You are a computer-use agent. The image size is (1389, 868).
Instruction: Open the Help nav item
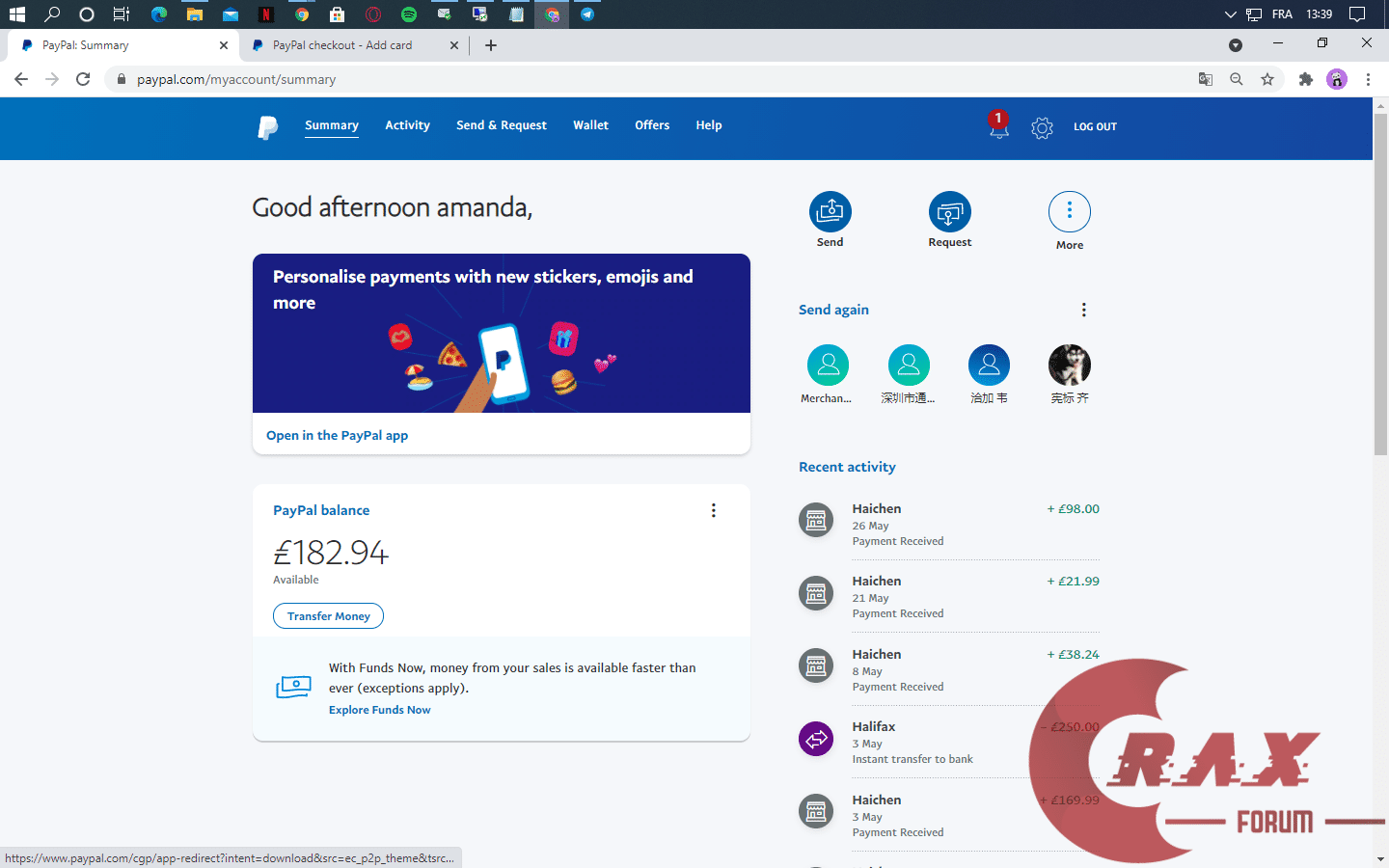tap(709, 125)
